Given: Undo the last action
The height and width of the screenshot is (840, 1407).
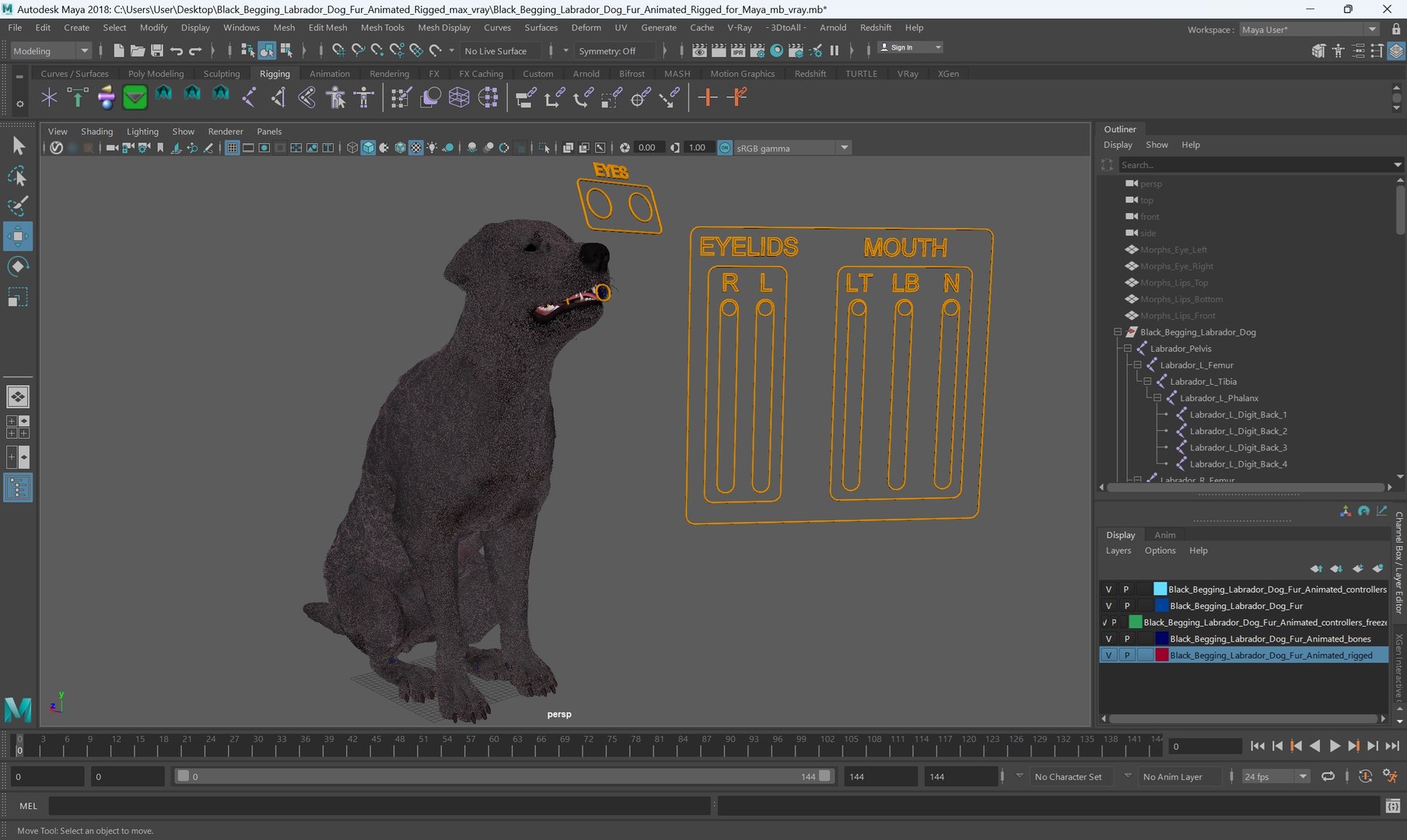Looking at the screenshot, I should point(177,51).
